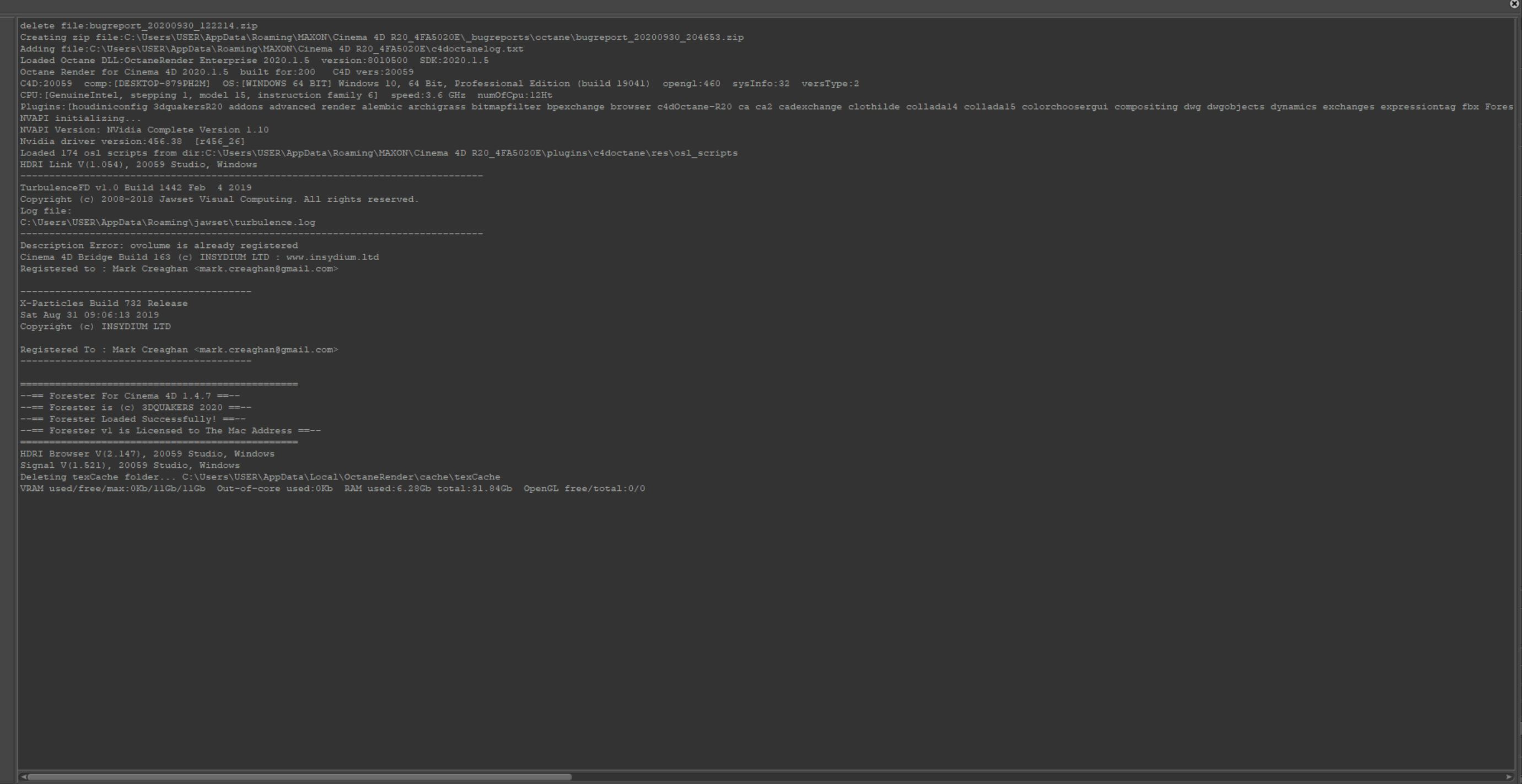1522x784 pixels.
Task: Click the horizontal scrollbar right arrow
Action: (x=1508, y=777)
